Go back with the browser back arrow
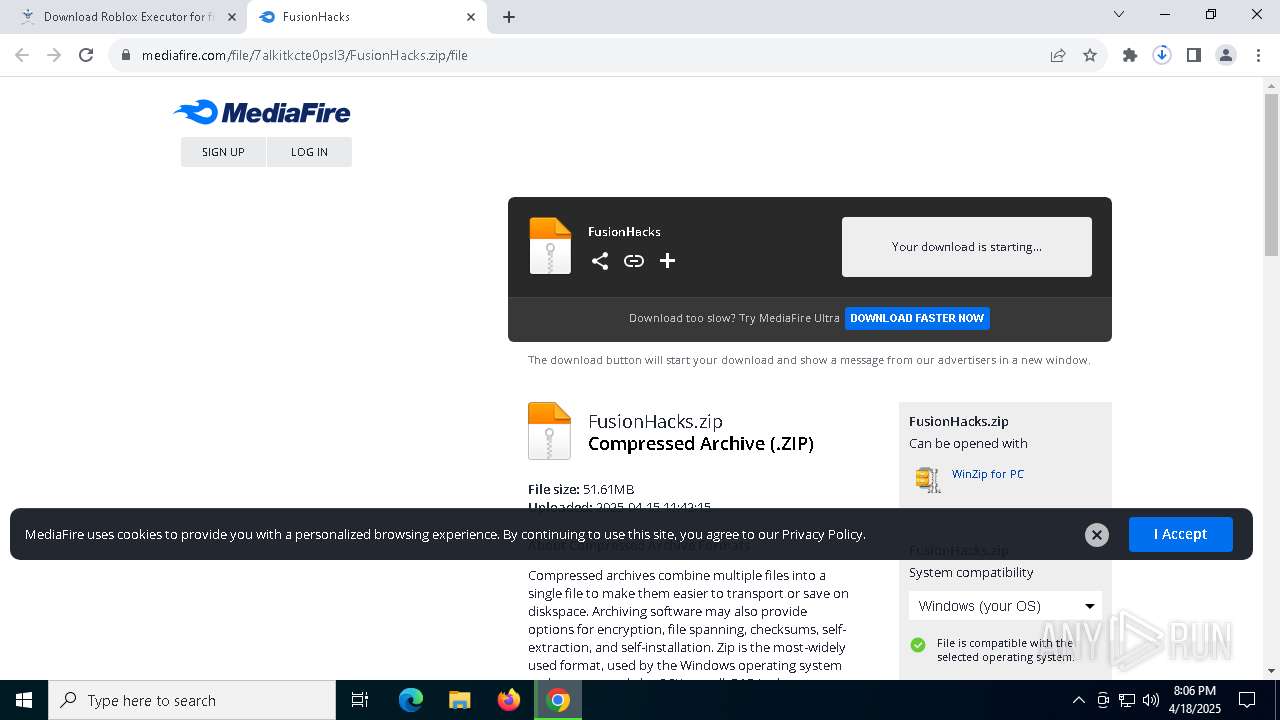This screenshot has height=720, width=1280. click(x=22, y=55)
